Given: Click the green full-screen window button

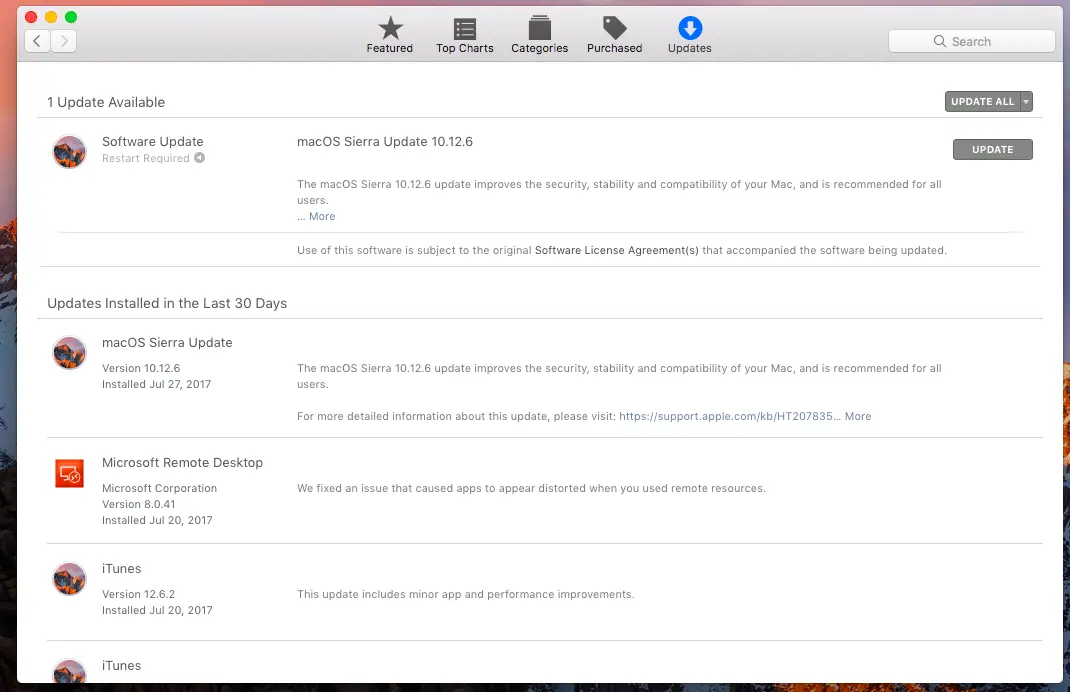Looking at the screenshot, I should coord(71,17).
